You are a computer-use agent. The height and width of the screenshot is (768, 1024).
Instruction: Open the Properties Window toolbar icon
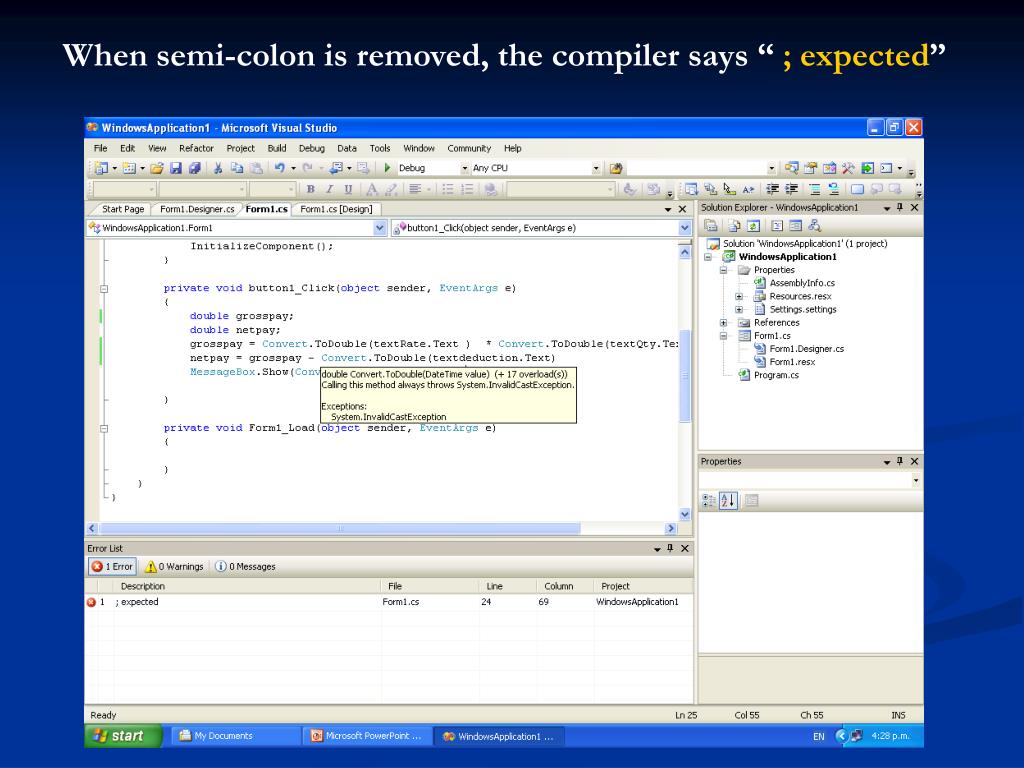tap(810, 168)
